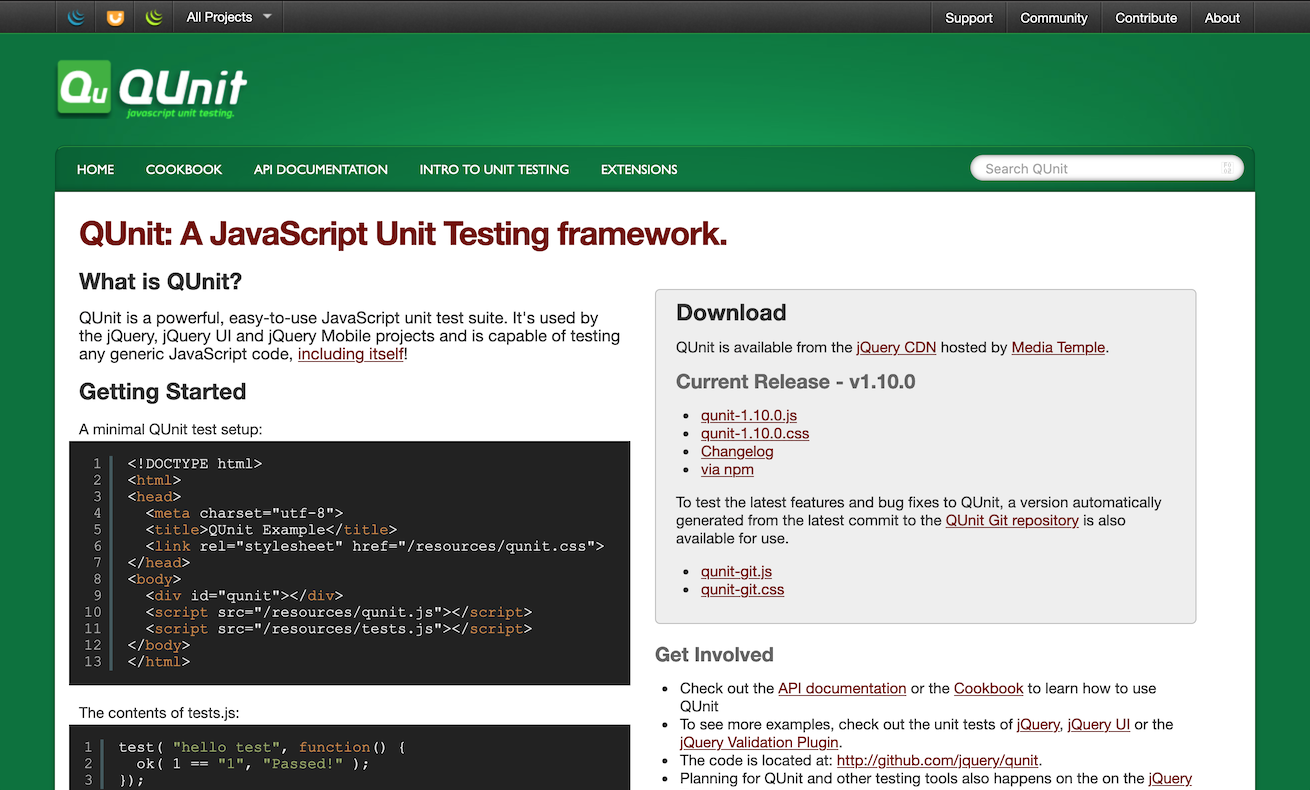The width and height of the screenshot is (1310, 790).
Task: Open the API DOCUMENTATION tab
Action: pyautogui.click(x=321, y=169)
